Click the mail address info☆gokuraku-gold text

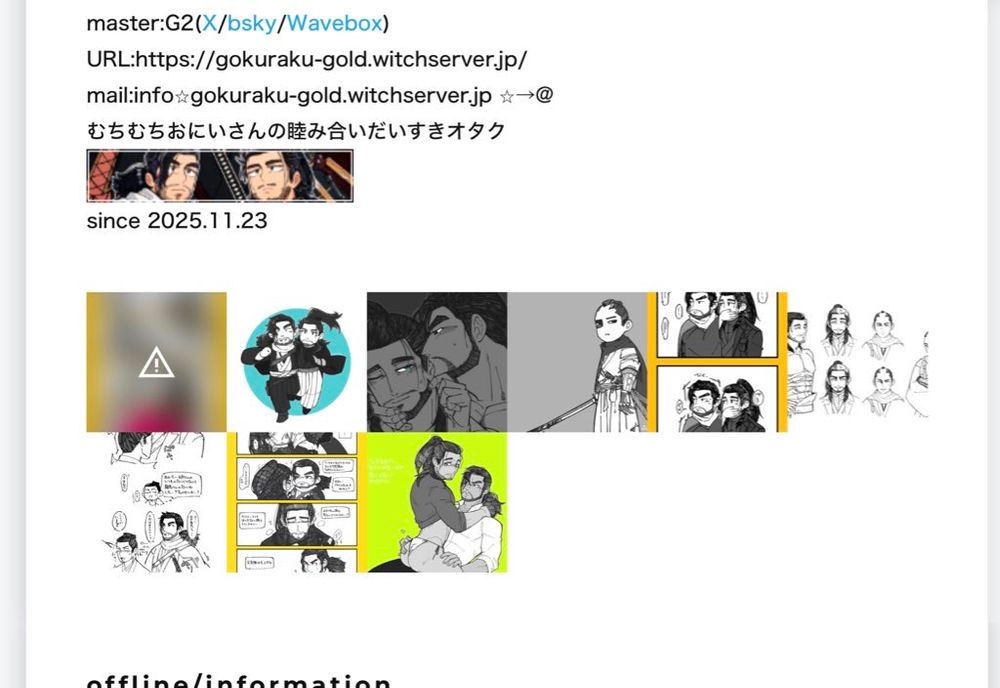[x=312, y=96]
